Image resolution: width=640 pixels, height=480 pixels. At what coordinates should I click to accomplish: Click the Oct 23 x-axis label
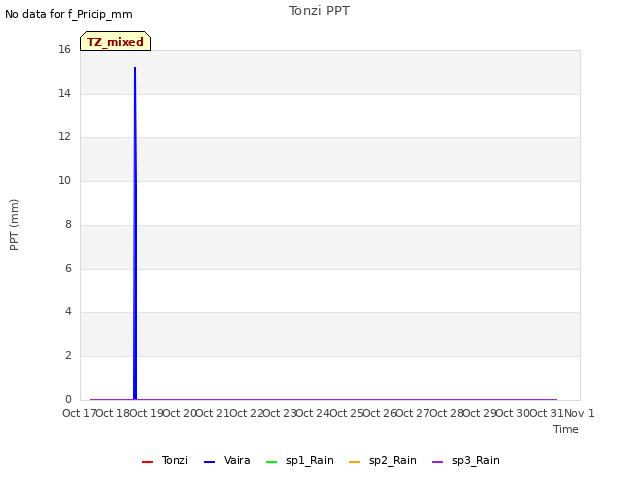click(x=280, y=413)
